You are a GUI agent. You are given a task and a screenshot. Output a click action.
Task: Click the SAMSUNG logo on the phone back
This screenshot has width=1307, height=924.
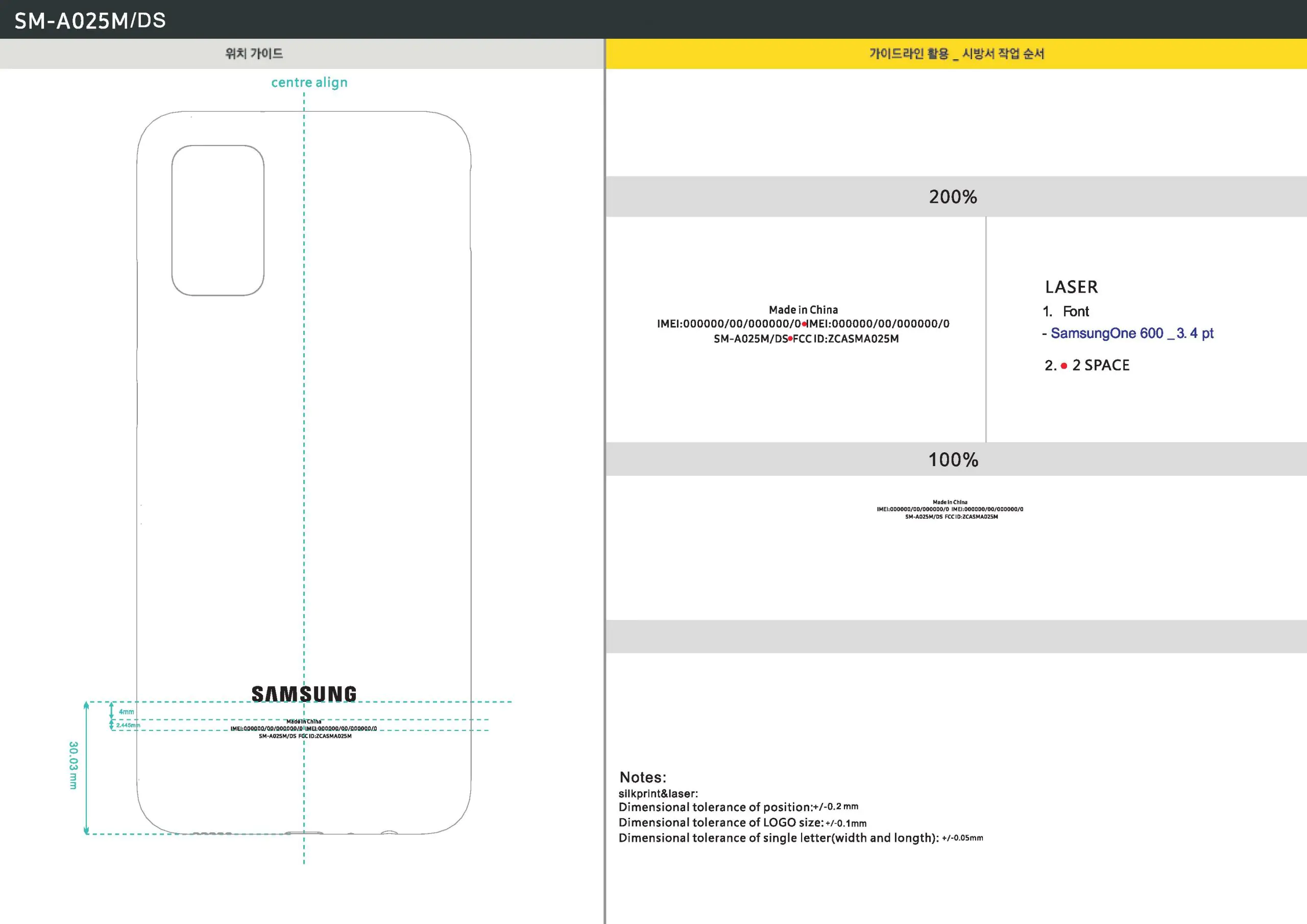point(304,694)
